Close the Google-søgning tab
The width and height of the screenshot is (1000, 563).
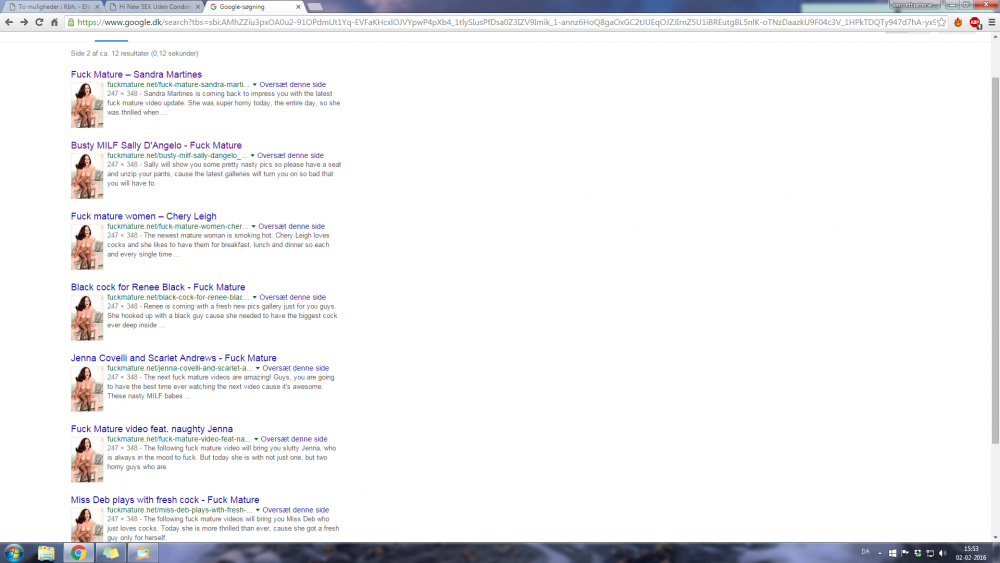coord(298,7)
